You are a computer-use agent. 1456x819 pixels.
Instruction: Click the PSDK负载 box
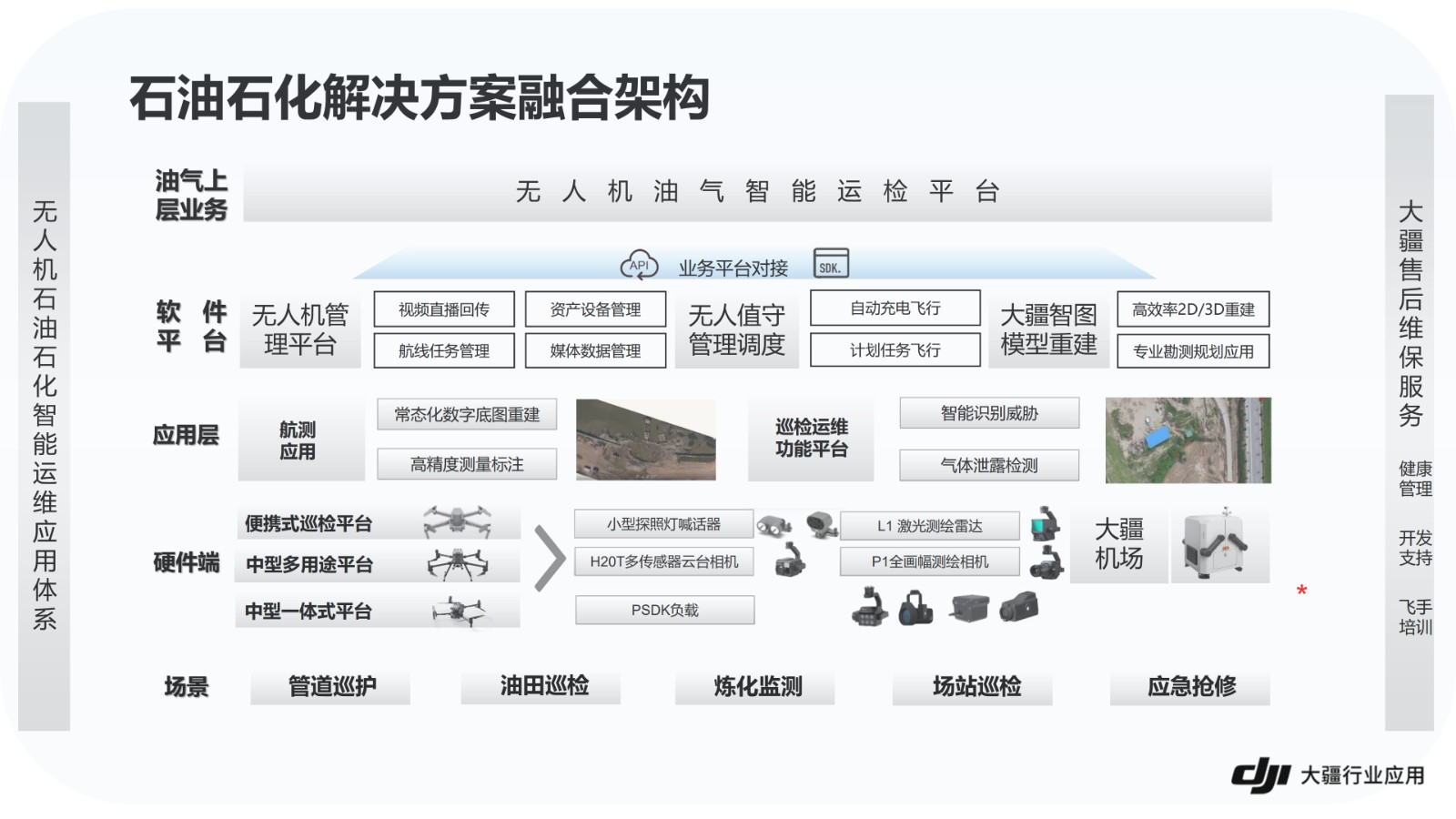(664, 610)
